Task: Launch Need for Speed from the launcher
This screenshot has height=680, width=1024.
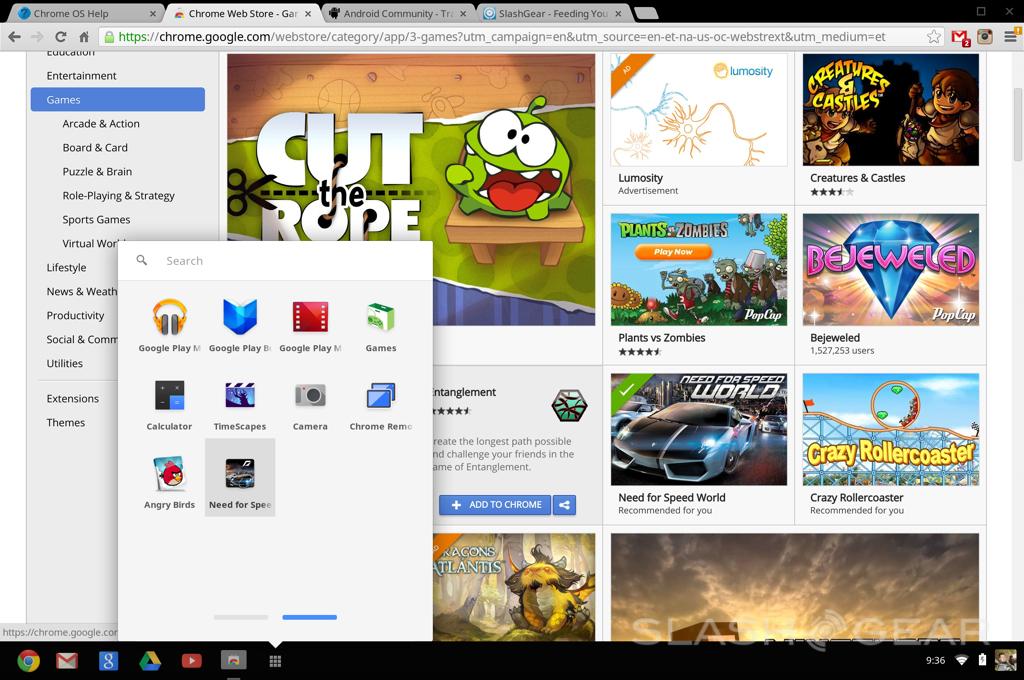Action: (x=240, y=478)
